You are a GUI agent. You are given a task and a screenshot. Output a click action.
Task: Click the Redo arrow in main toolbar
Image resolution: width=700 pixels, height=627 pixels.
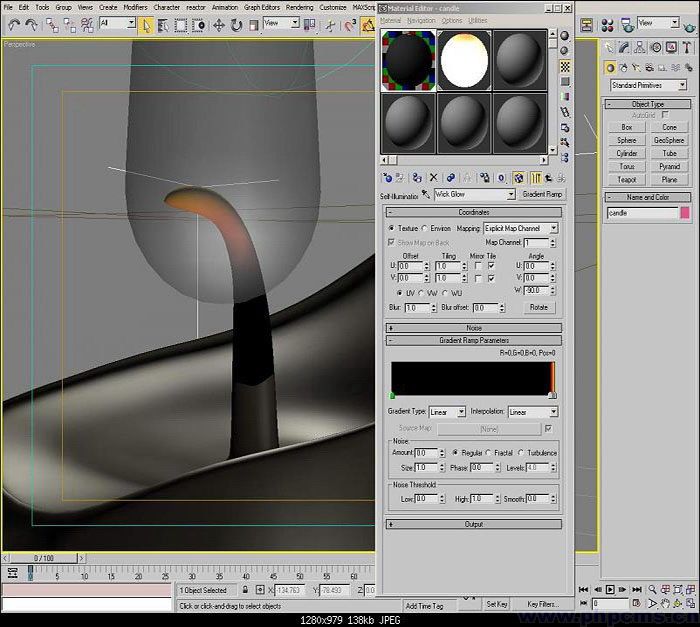31,25
